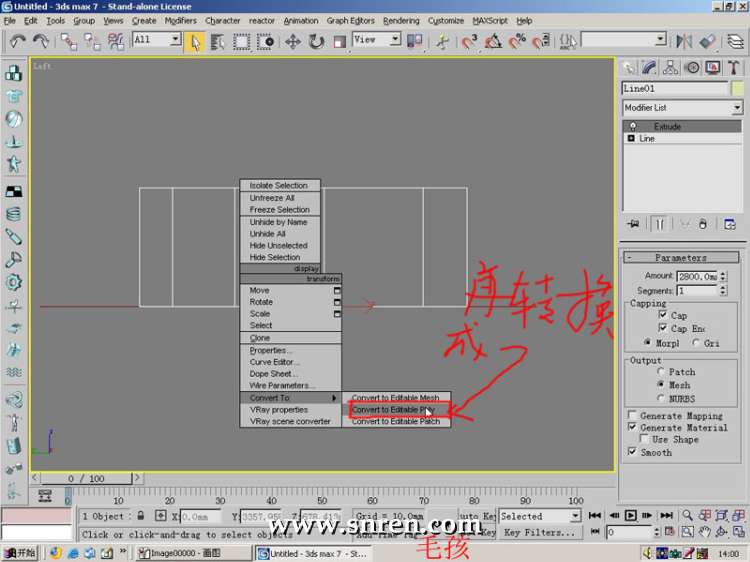Image resolution: width=750 pixels, height=562 pixels.
Task: Click the Undo arrow icon
Action: [17, 41]
